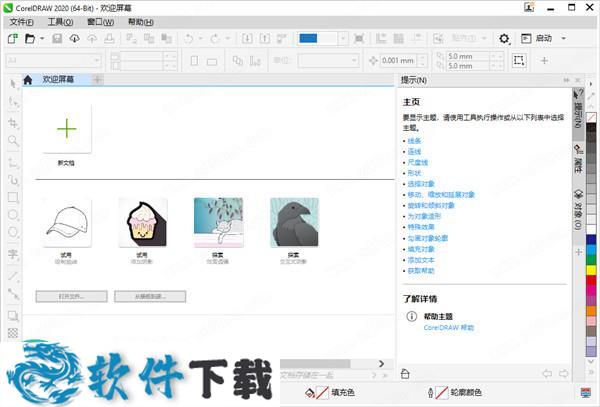Viewport: 600px width, 407px height.
Task: Click the cloud download icon
Action: 75,39
